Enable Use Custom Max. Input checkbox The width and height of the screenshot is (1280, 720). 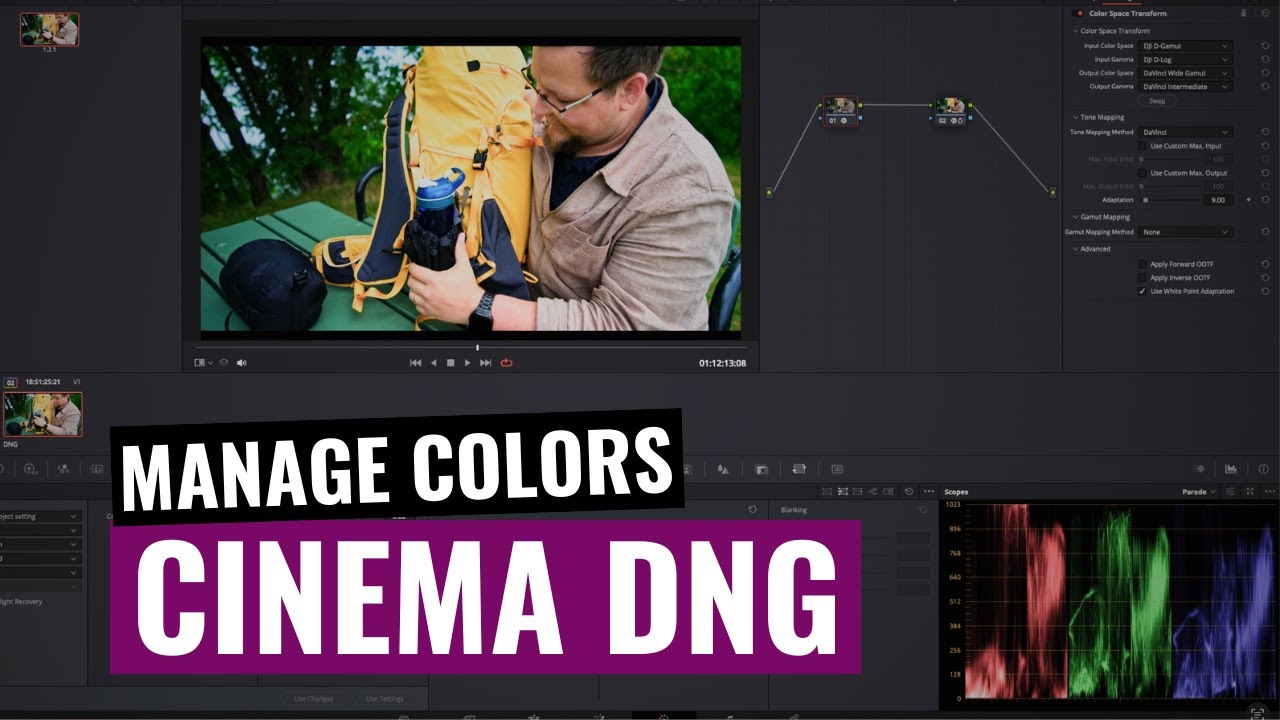pyautogui.click(x=1142, y=146)
